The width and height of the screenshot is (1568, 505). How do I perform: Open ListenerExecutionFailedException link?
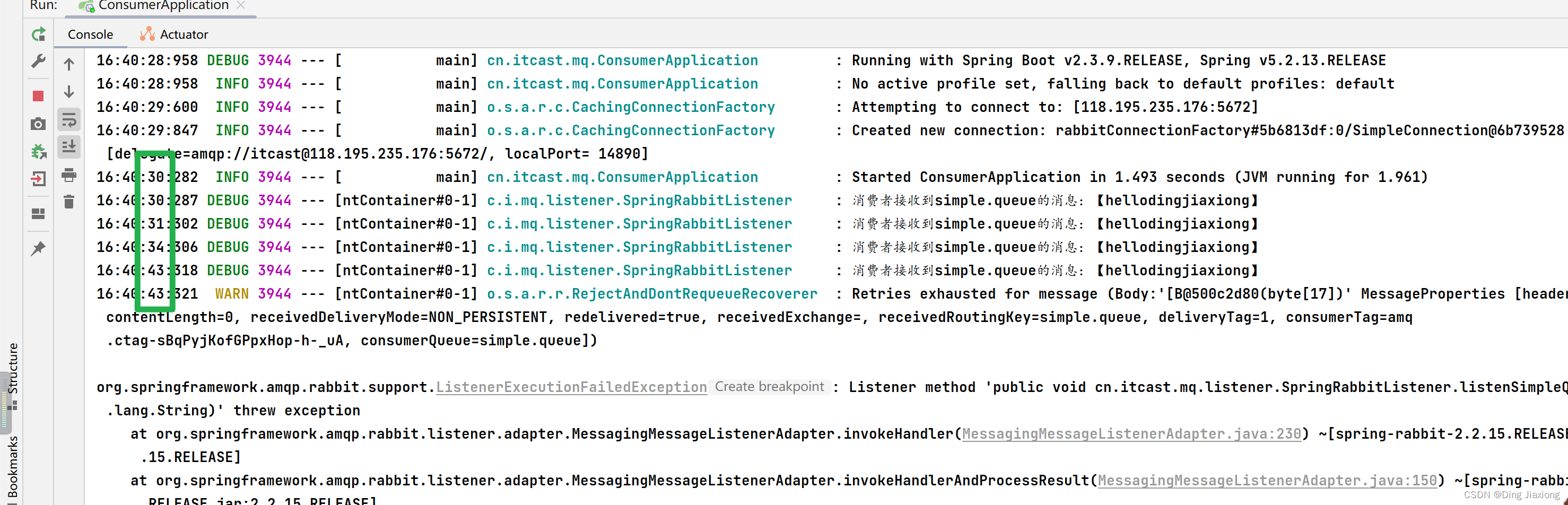coord(571,387)
